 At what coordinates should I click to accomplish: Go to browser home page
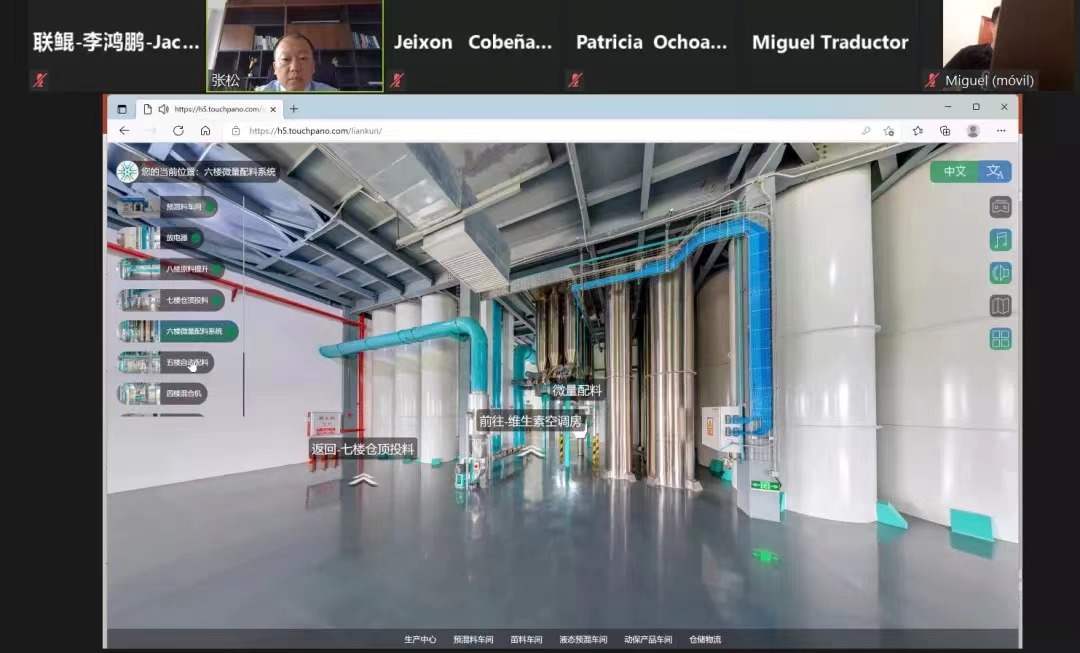[x=205, y=130]
